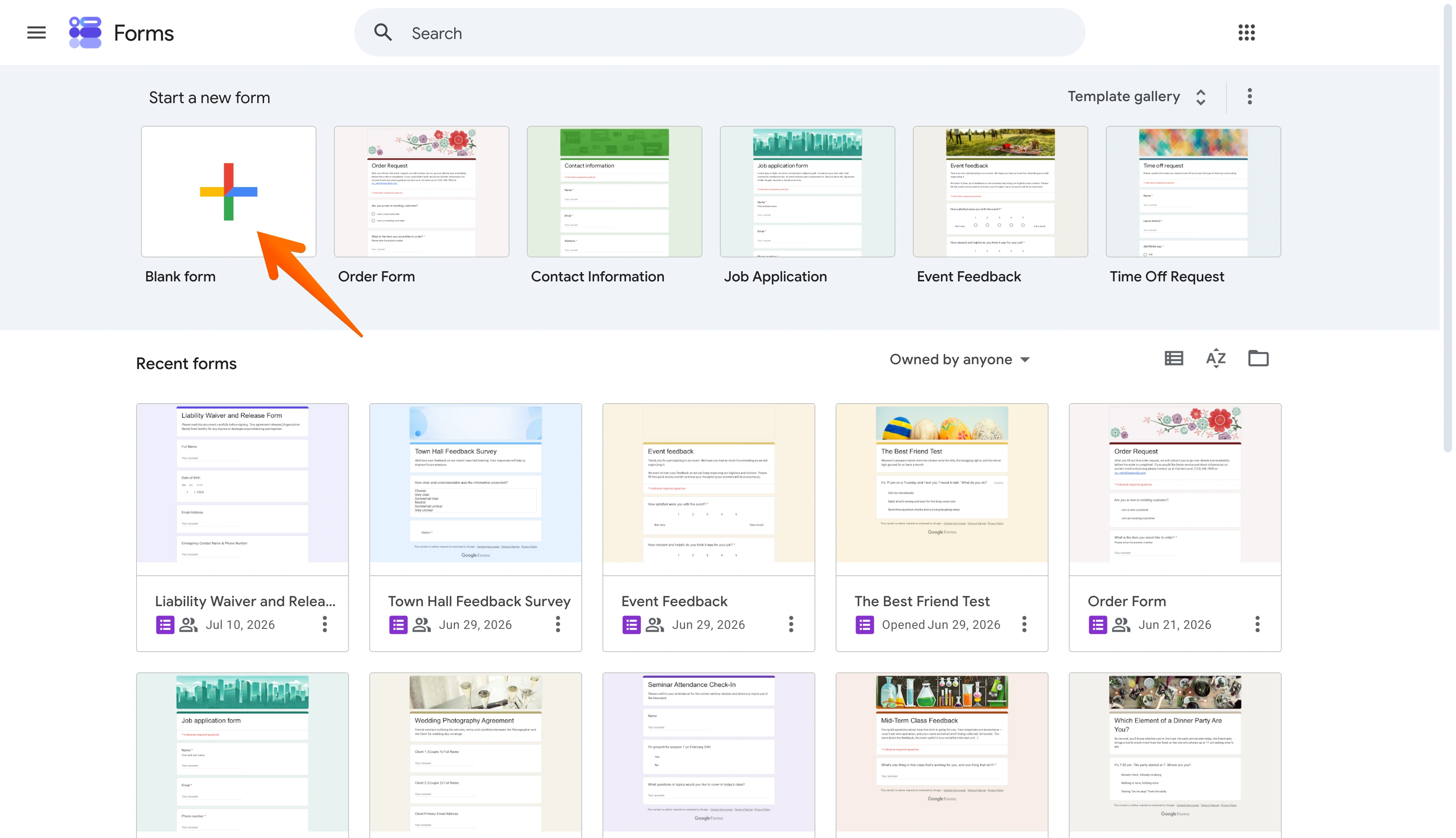The image size is (1456, 838).
Task: Click 'Town Hall Feedback Survey' title text
Action: [479, 601]
